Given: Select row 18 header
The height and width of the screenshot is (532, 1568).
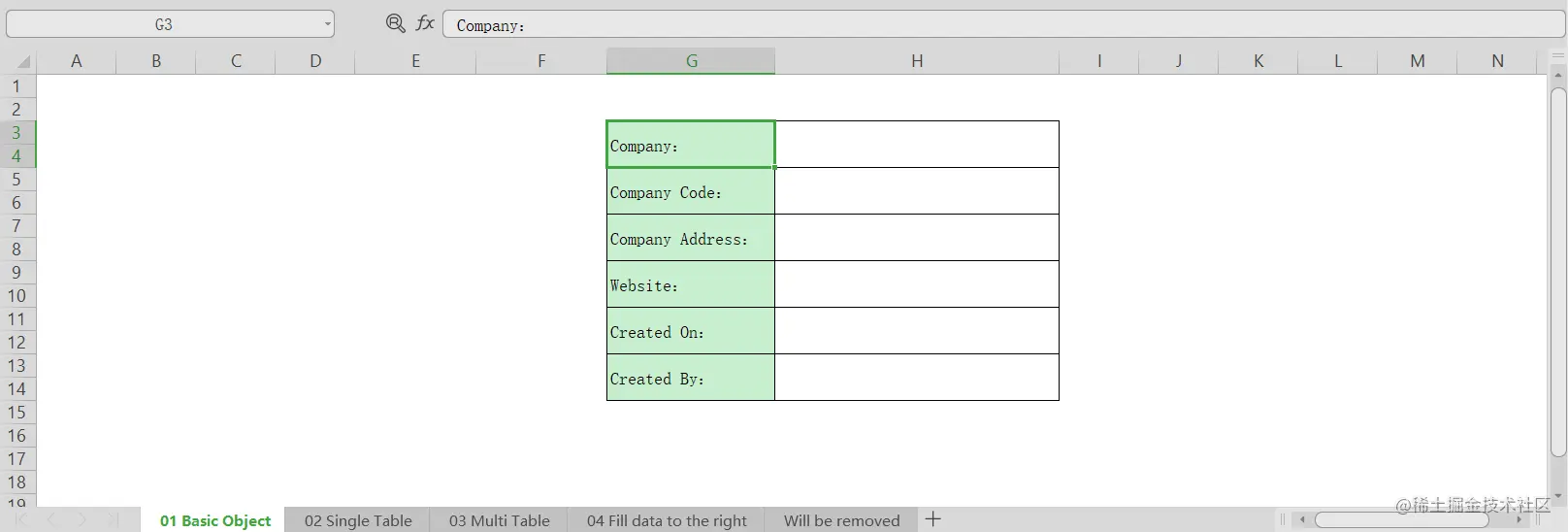Looking at the screenshot, I should (x=17, y=482).
